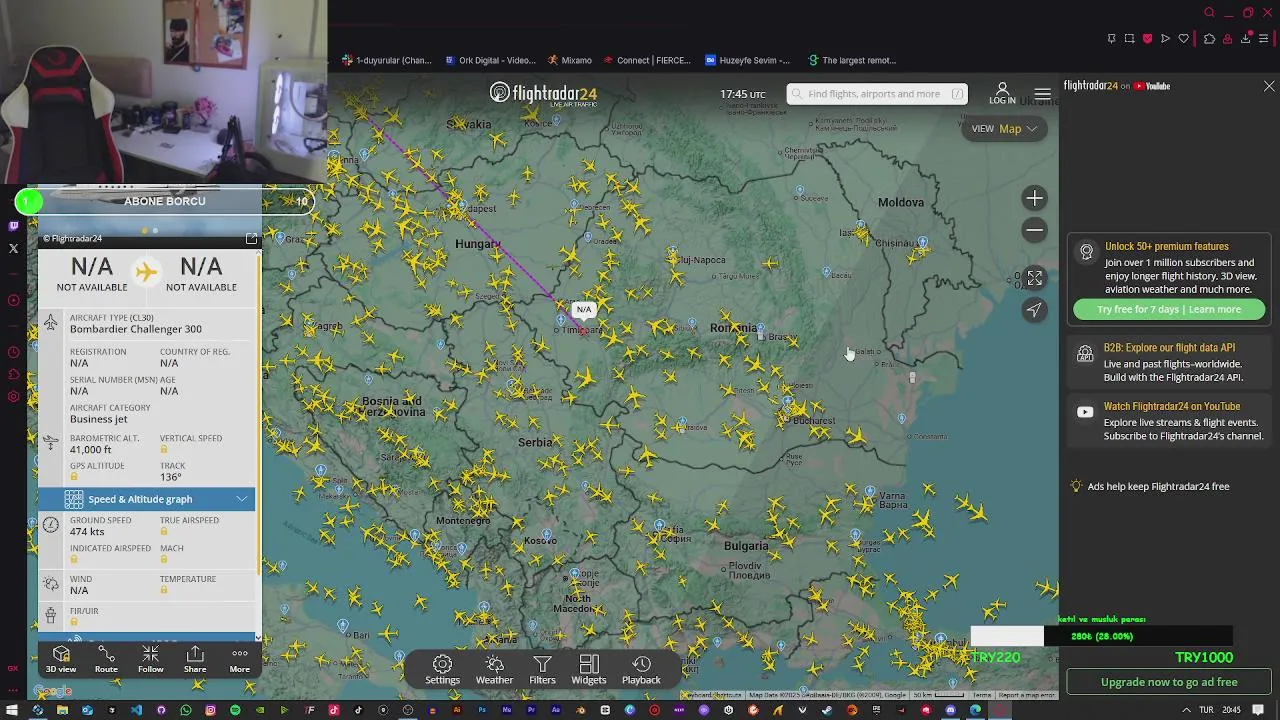Viewport: 1280px width, 720px height.
Task: Click the locked Temperature padlock
Action: pos(164,591)
